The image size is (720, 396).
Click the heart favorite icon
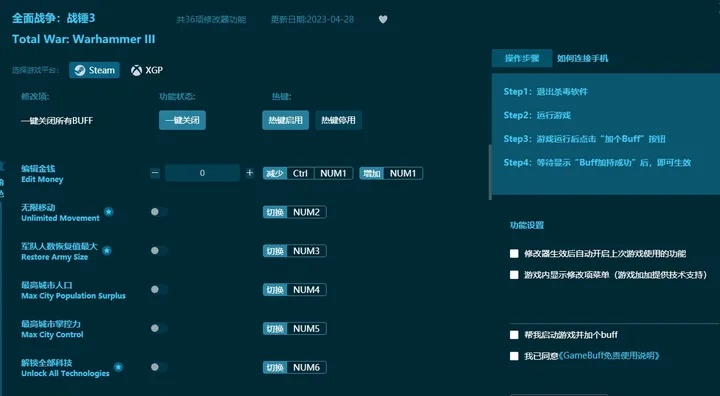pyautogui.click(x=383, y=19)
